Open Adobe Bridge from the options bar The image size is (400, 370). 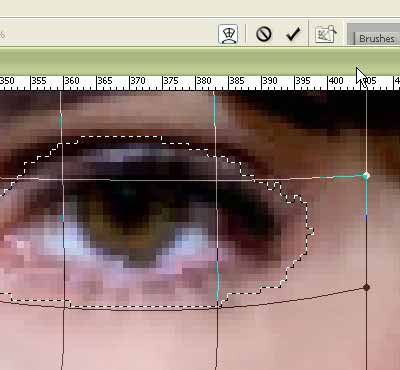point(326,34)
